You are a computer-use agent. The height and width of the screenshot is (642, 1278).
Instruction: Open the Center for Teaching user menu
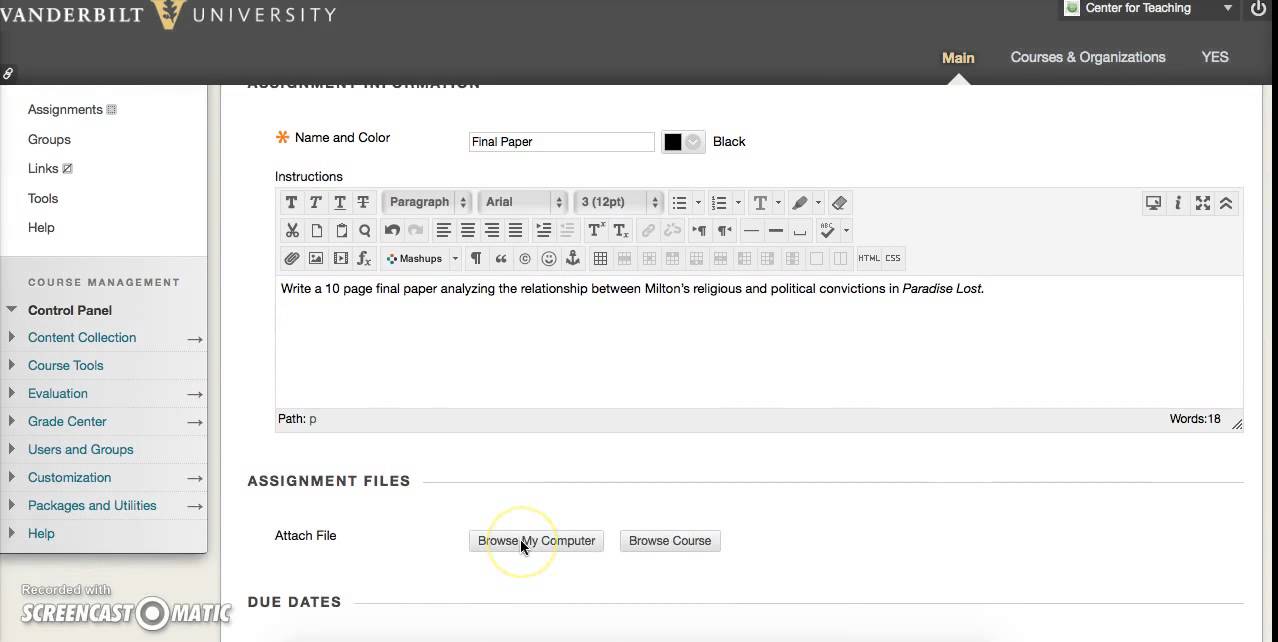(1149, 8)
